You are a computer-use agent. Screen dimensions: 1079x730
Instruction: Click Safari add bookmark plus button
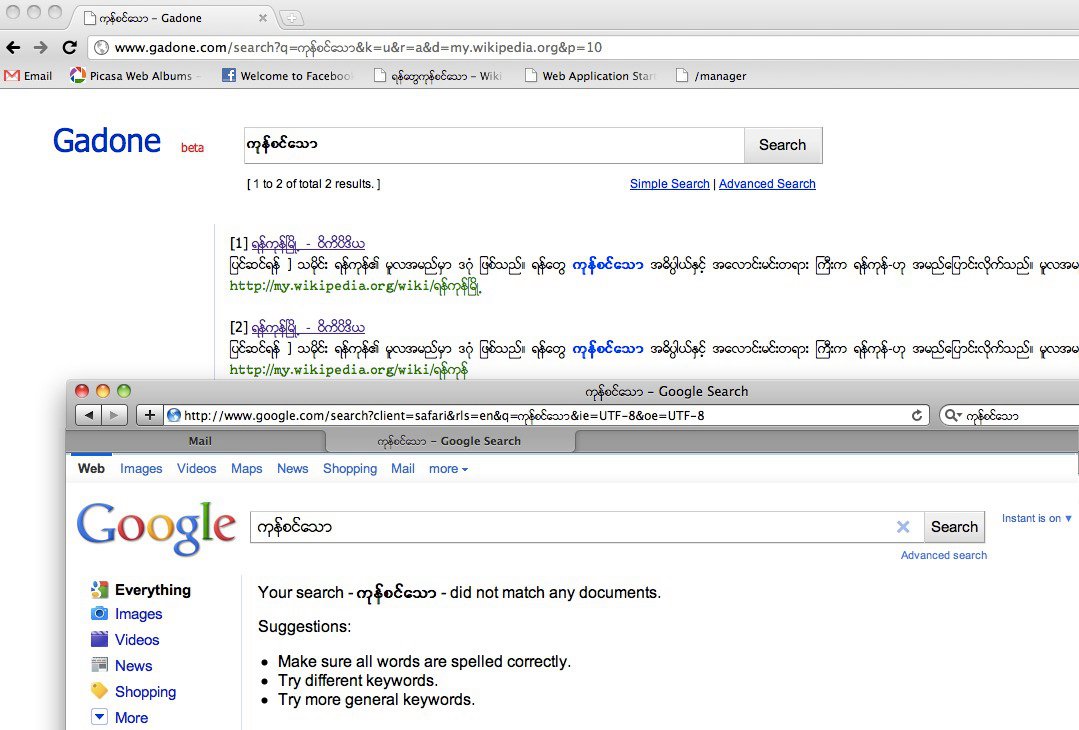(x=149, y=415)
